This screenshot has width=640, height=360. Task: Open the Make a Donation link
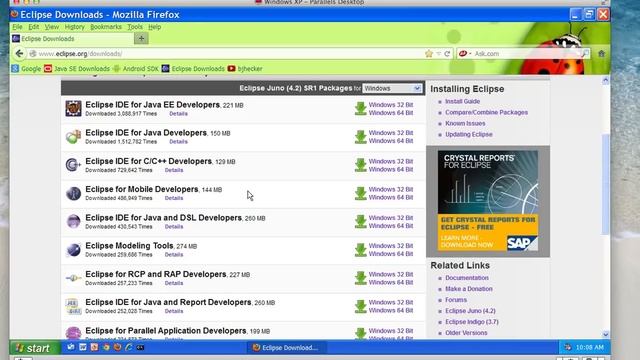click(469, 289)
